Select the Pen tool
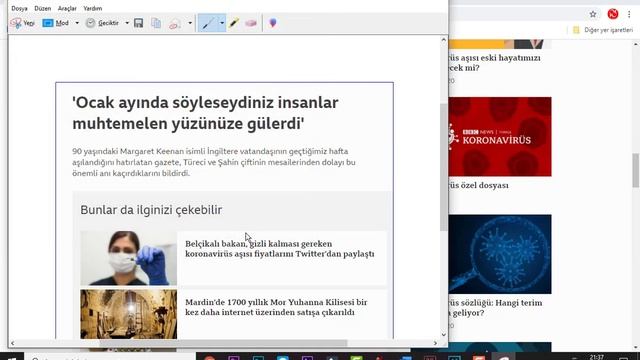Viewport: 640px width, 360px height. pyautogui.click(x=208, y=23)
